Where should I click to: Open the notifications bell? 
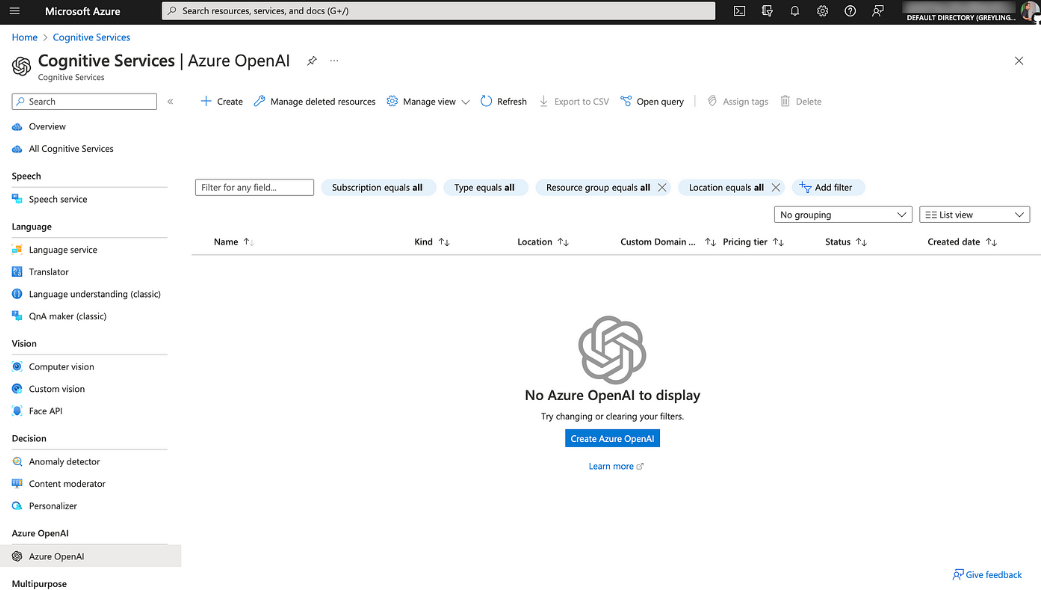795,11
